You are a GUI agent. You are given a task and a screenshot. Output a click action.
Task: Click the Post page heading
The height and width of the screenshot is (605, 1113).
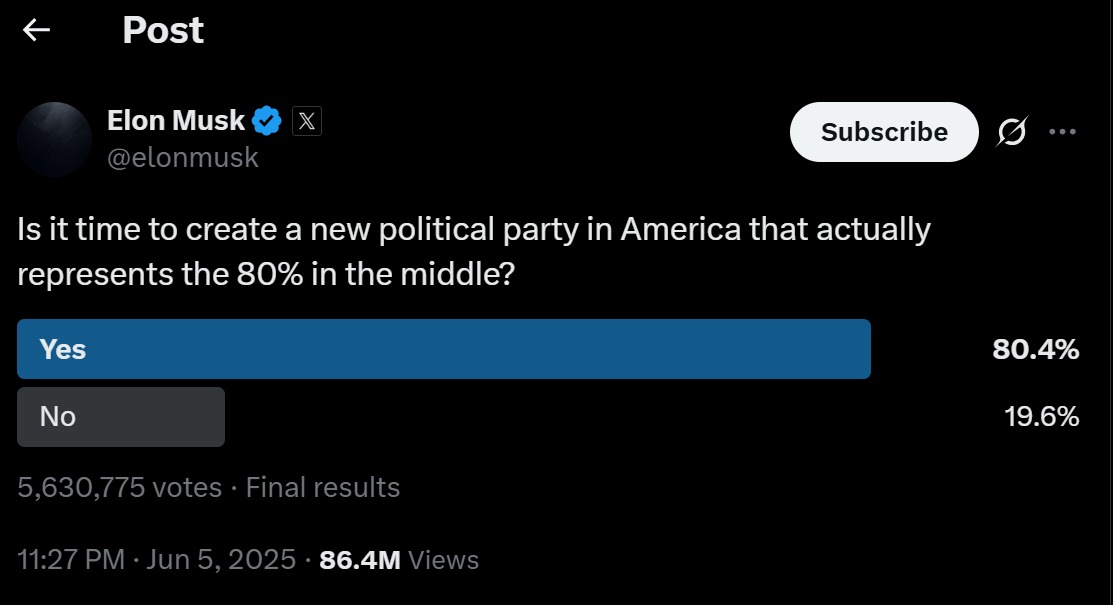[162, 30]
